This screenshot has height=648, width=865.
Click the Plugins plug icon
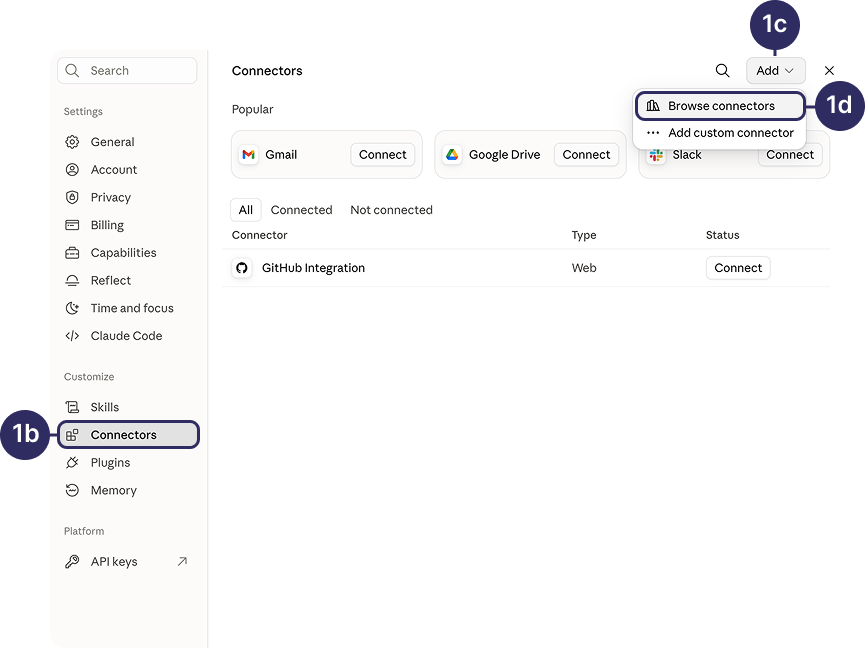tap(72, 462)
